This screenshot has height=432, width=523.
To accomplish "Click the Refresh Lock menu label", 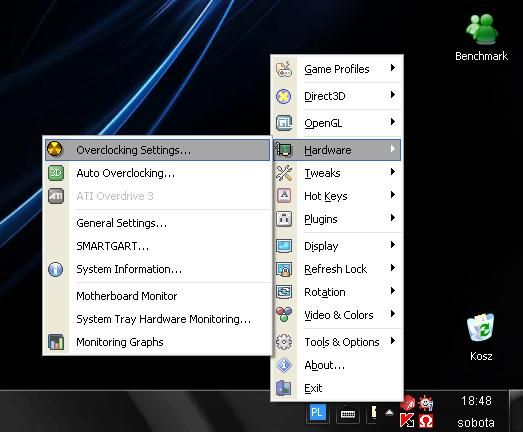I will click(336, 269).
